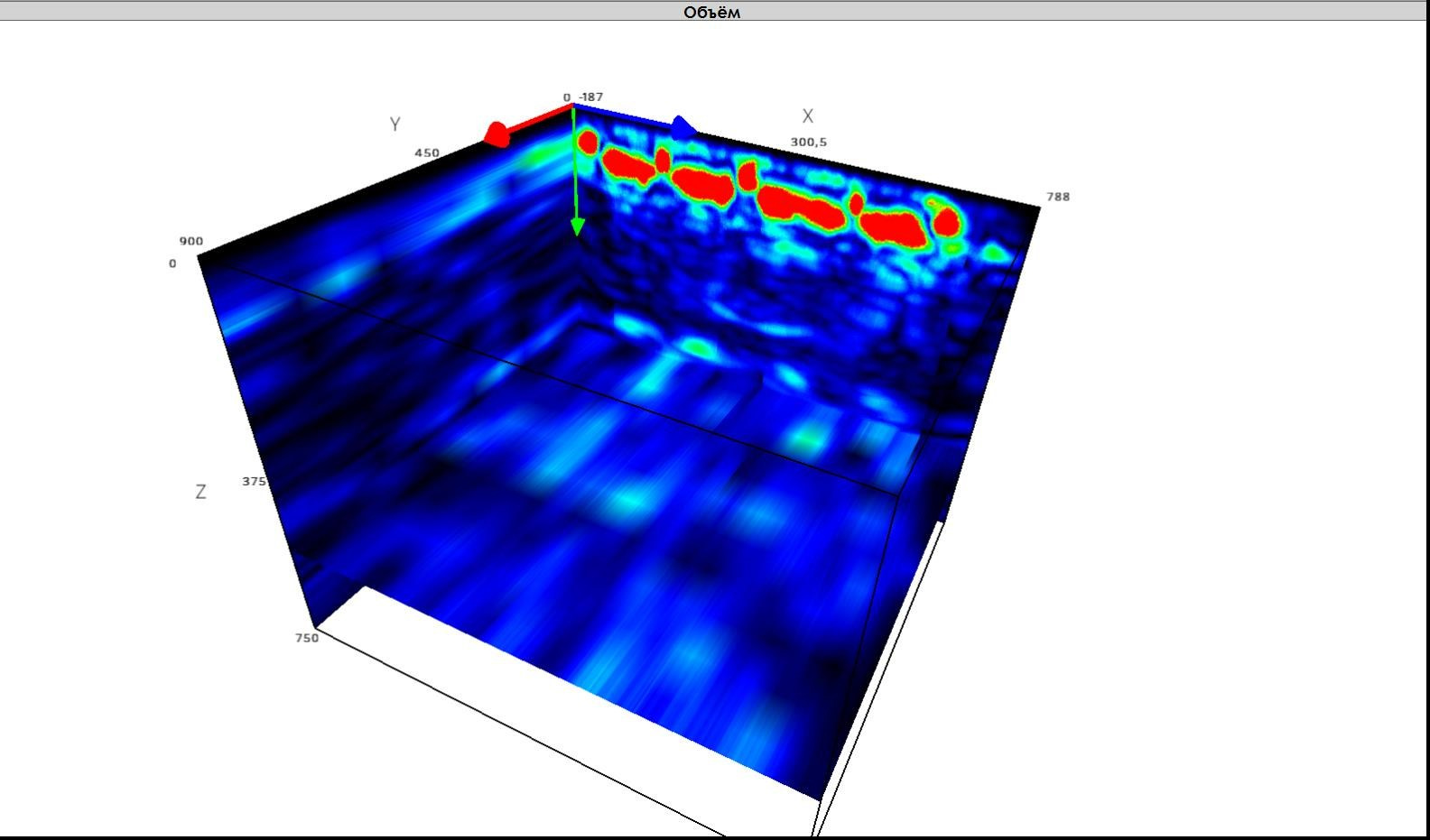Pick the green hotspot on the horizontal slice
This screenshot has height=840, width=1430.
point(695,346)
